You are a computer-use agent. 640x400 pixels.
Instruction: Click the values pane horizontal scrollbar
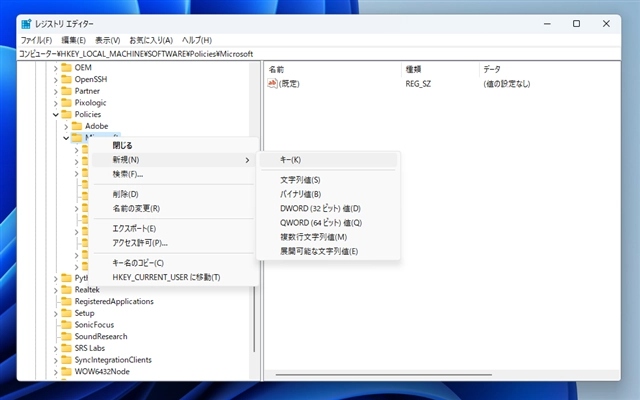click(383, 375)
